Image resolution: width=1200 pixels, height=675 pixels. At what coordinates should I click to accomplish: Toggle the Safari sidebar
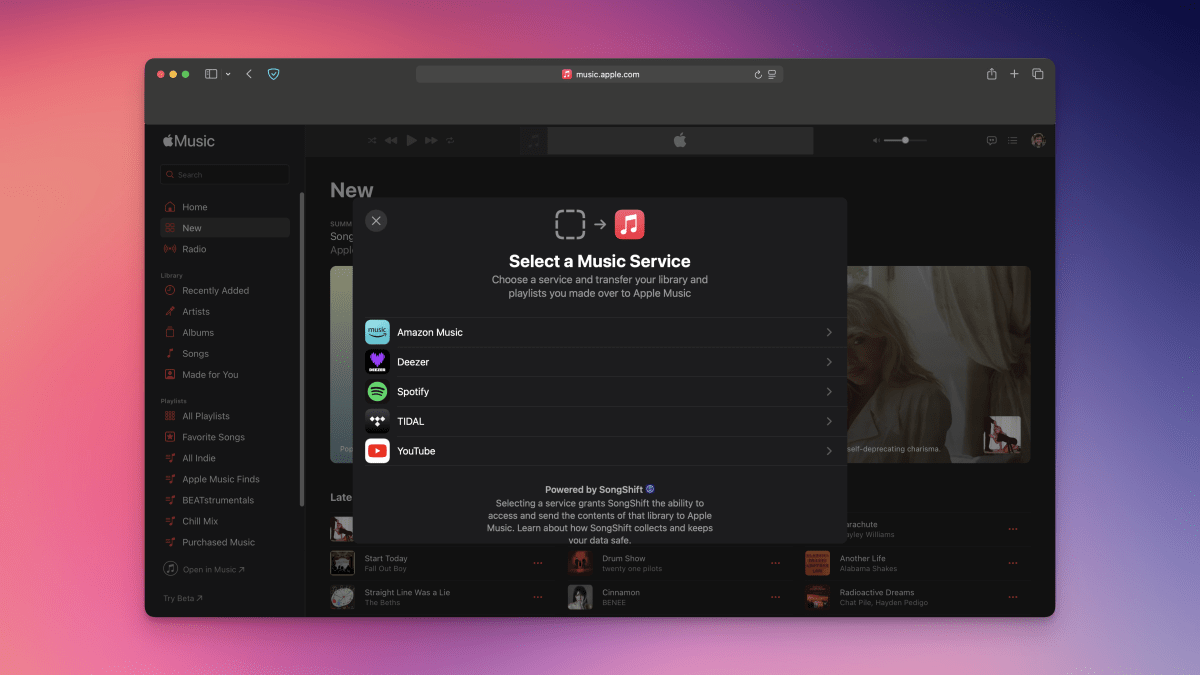pyautogui.click(x=211, y=74)
